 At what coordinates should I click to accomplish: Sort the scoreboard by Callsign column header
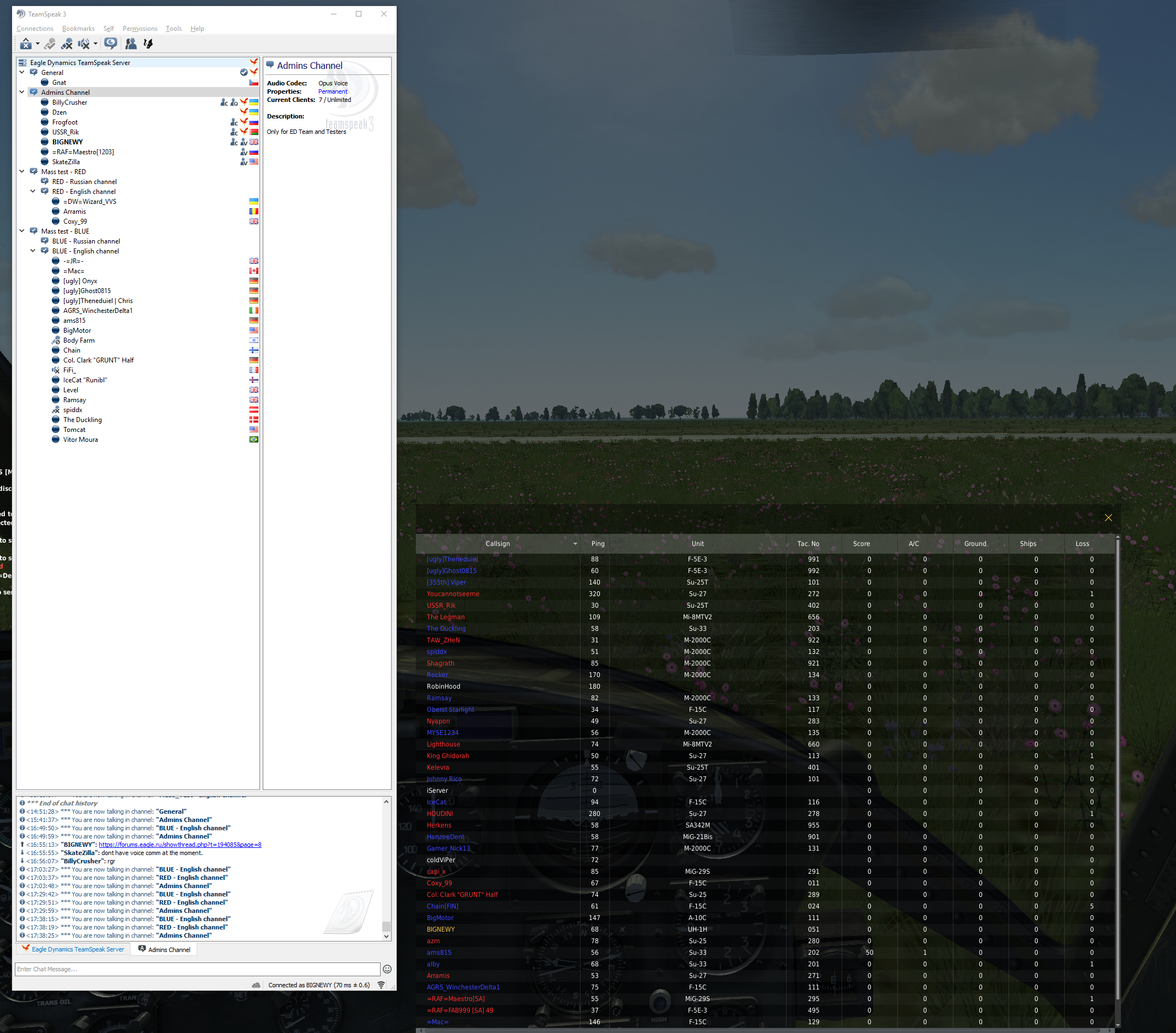498,544
